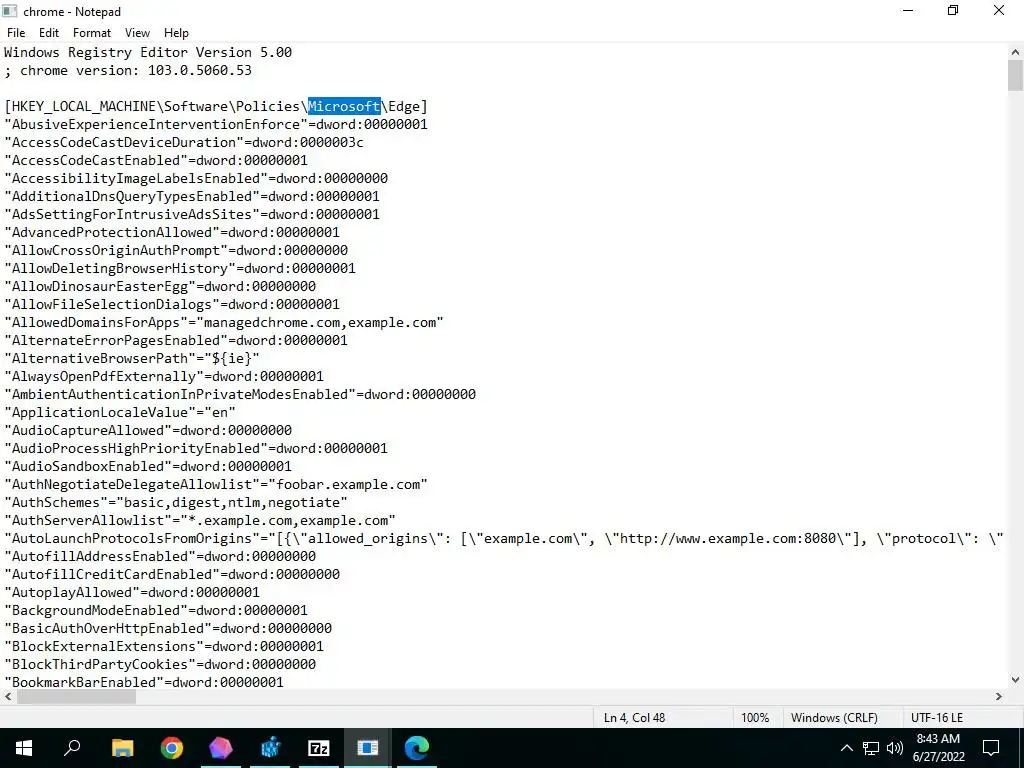Show hidden system tray icons
Screen dimensions: 1024x768
point(846,748)
